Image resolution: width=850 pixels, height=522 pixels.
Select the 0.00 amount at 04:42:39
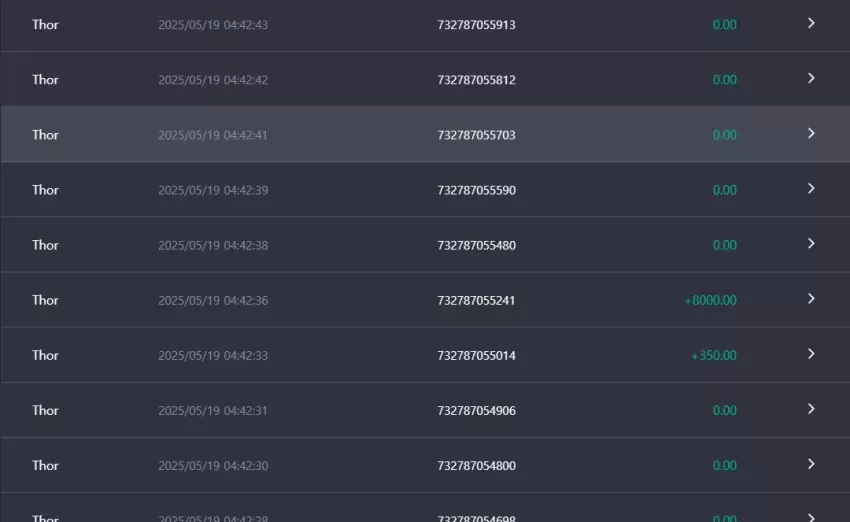tap(725, 190)
